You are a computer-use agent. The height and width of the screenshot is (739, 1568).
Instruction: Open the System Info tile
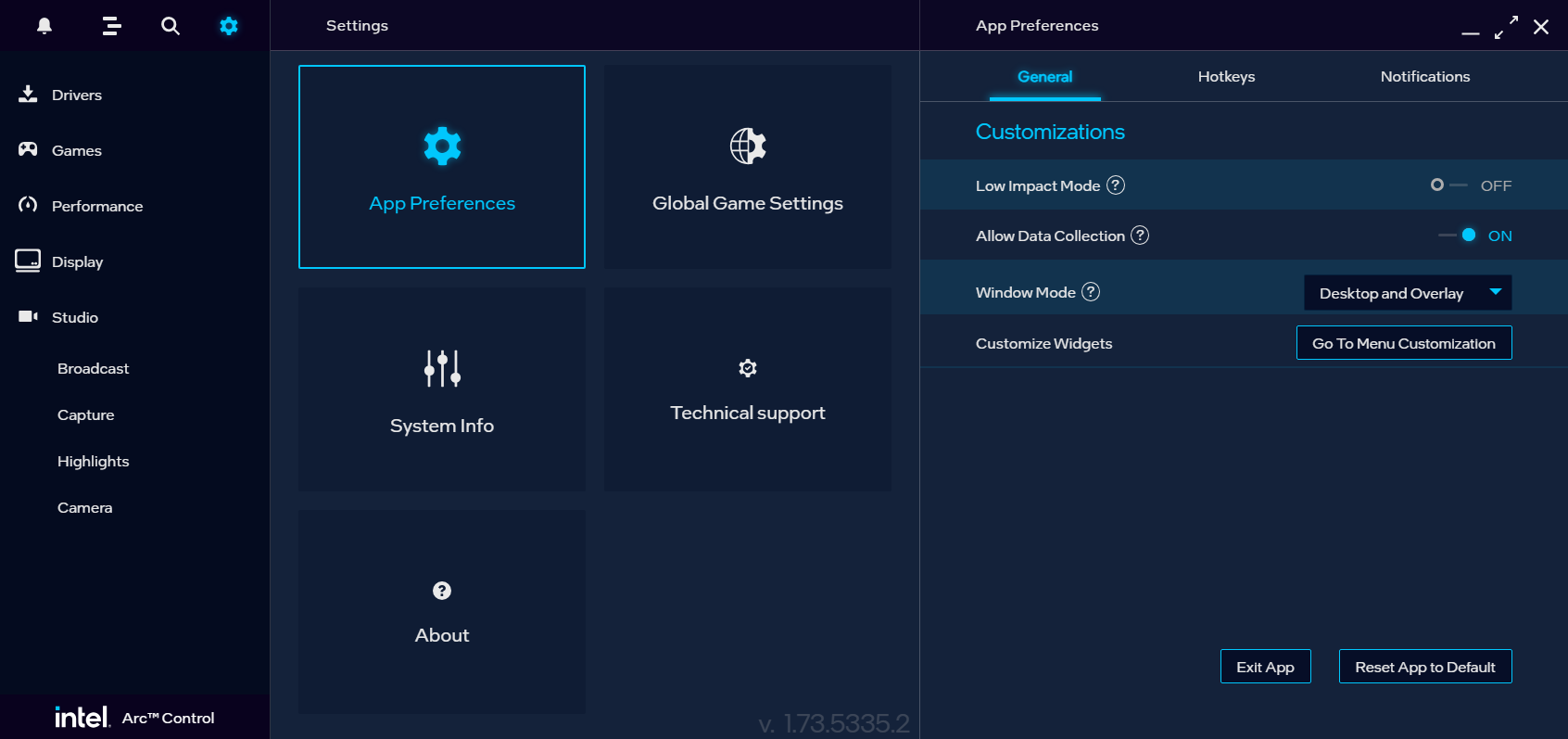pyautogui.click(x=442, y=389)
